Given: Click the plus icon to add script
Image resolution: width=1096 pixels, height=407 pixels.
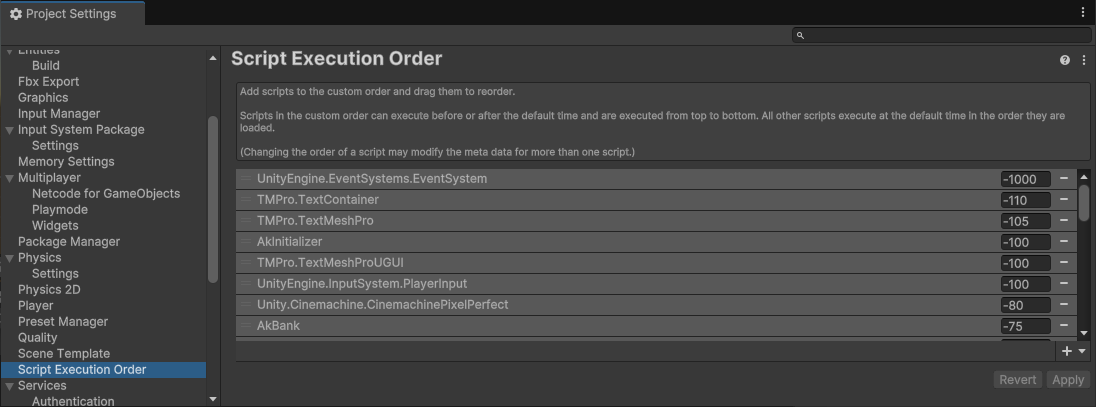Looking at the screenshot, I should pyautogui.click(x=1066, y=351).
